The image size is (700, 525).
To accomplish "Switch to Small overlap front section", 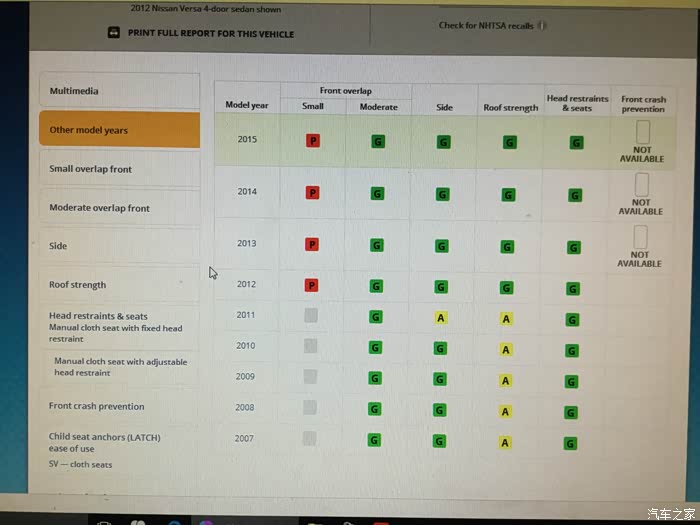I will tap(118, 169).
